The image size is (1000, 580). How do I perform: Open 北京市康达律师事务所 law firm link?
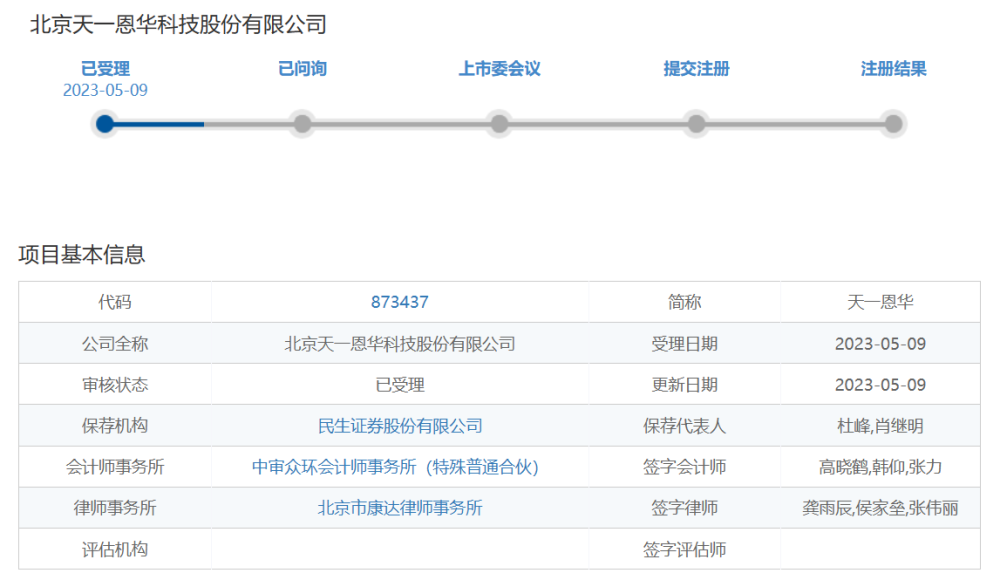click(x=400, y=508)
